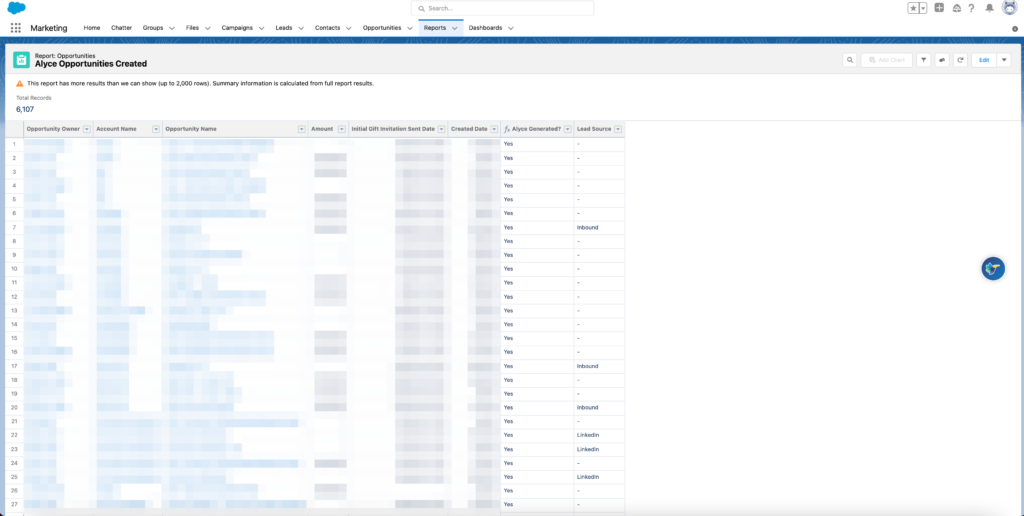Image resolution: width=1024 pixels, height=516 pixels.
Task: Click the Global Actions plus icon
Action: [x=939, y=8]
